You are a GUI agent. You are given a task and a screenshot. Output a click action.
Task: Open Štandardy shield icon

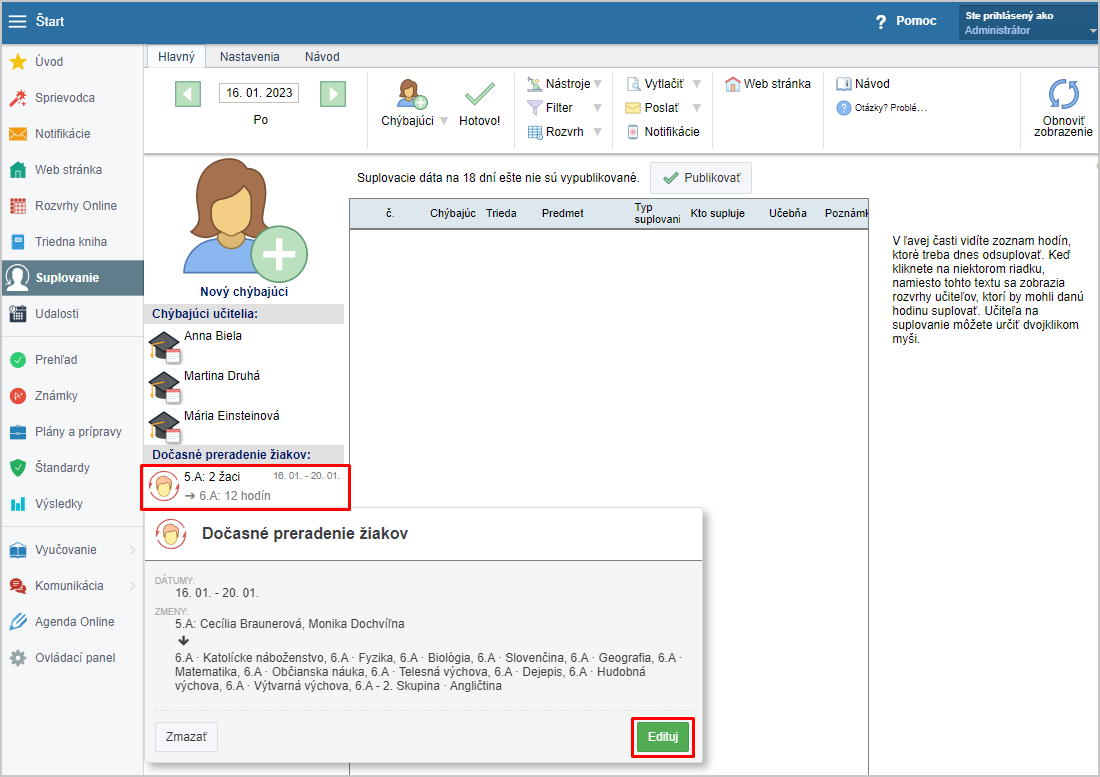18,468
